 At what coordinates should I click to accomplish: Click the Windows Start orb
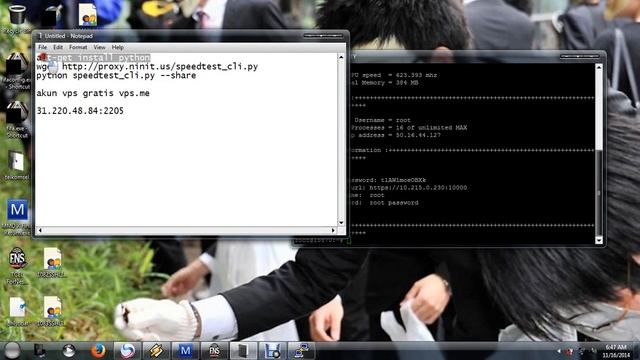click(12, 350)
